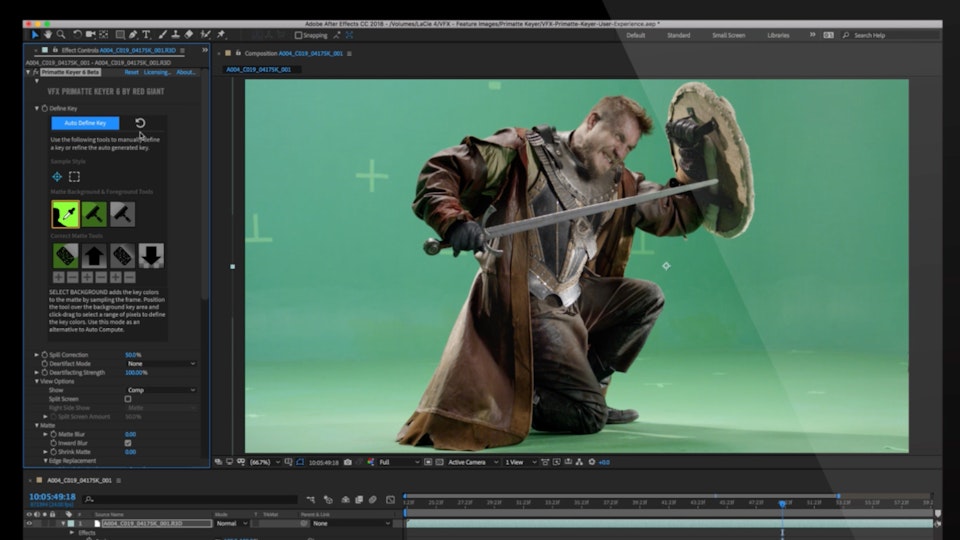Click the Licensing link in Effect Controls

[157, 72]
